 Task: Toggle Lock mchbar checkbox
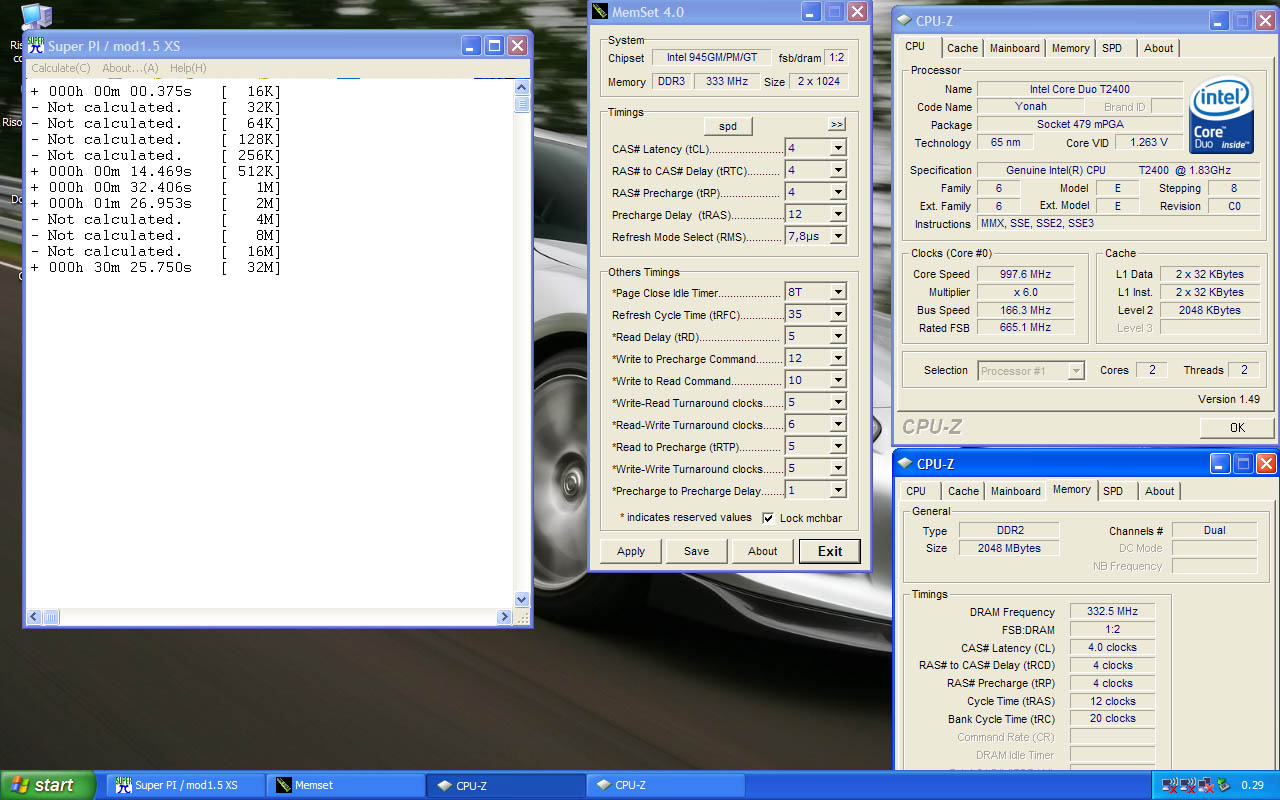pyautogui.click(x=768, y=518)
